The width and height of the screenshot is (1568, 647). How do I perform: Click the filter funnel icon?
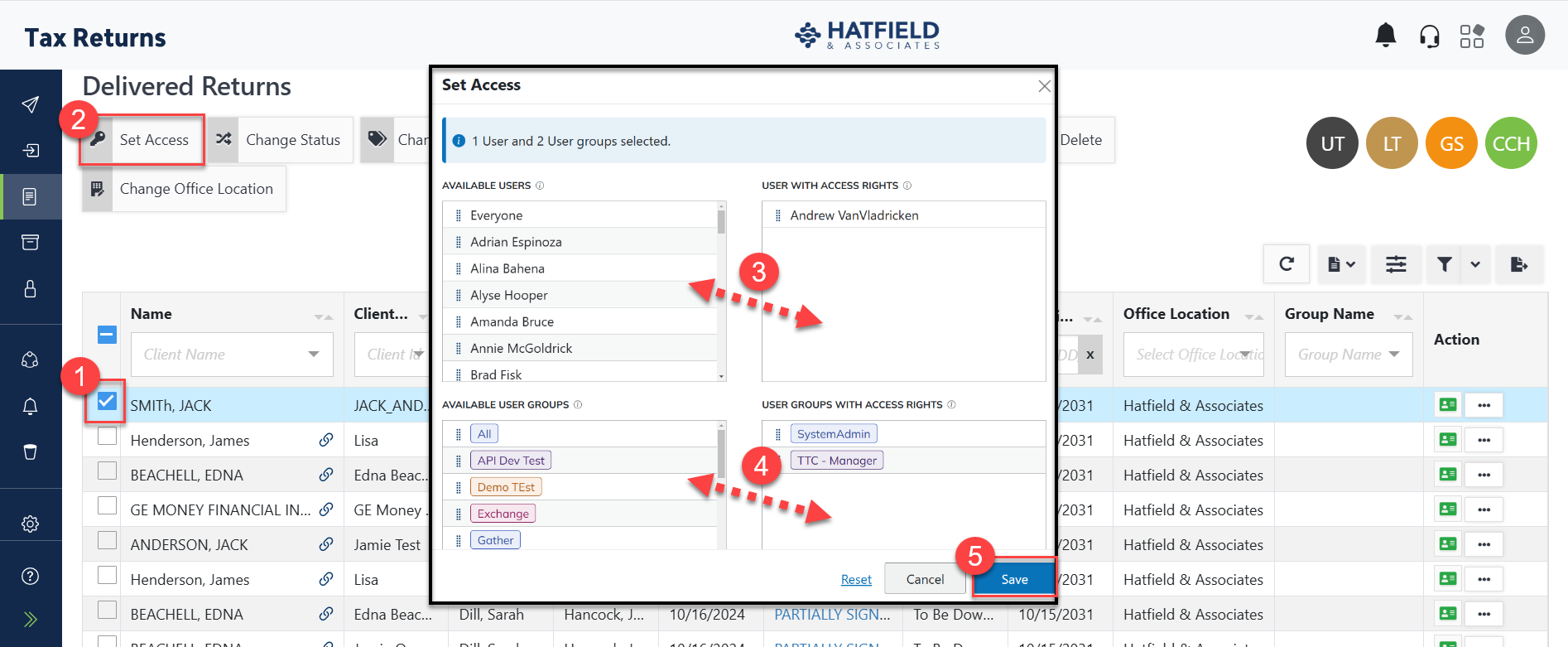click(x=1444, y=264)
